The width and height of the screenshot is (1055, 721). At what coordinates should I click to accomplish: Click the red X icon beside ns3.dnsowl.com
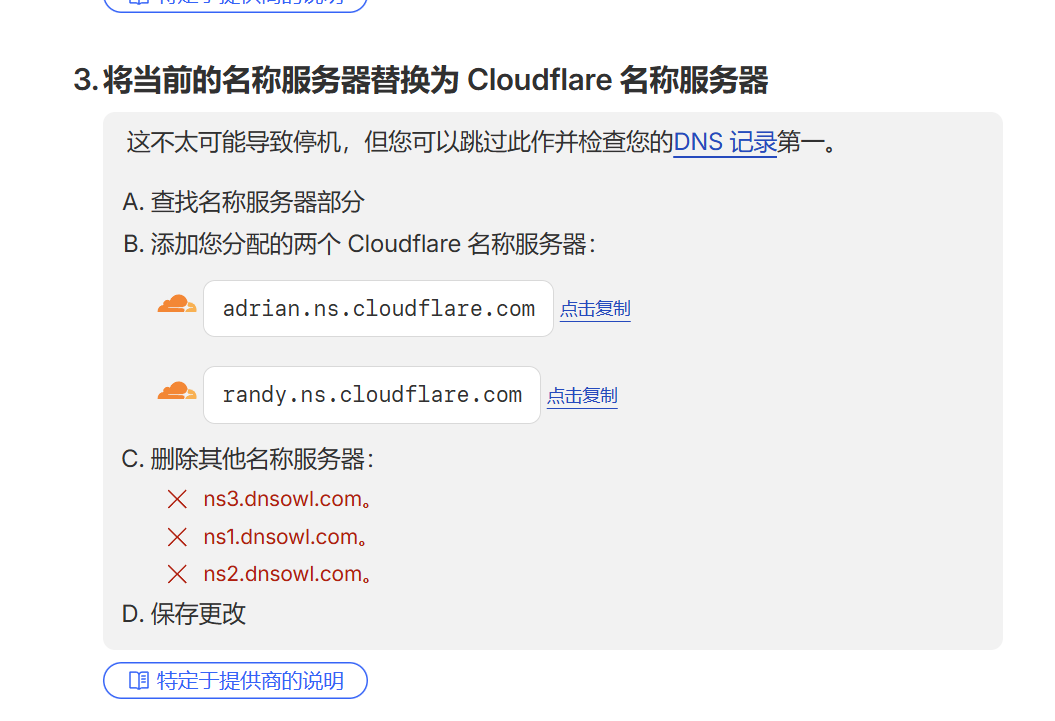(177, 498)
